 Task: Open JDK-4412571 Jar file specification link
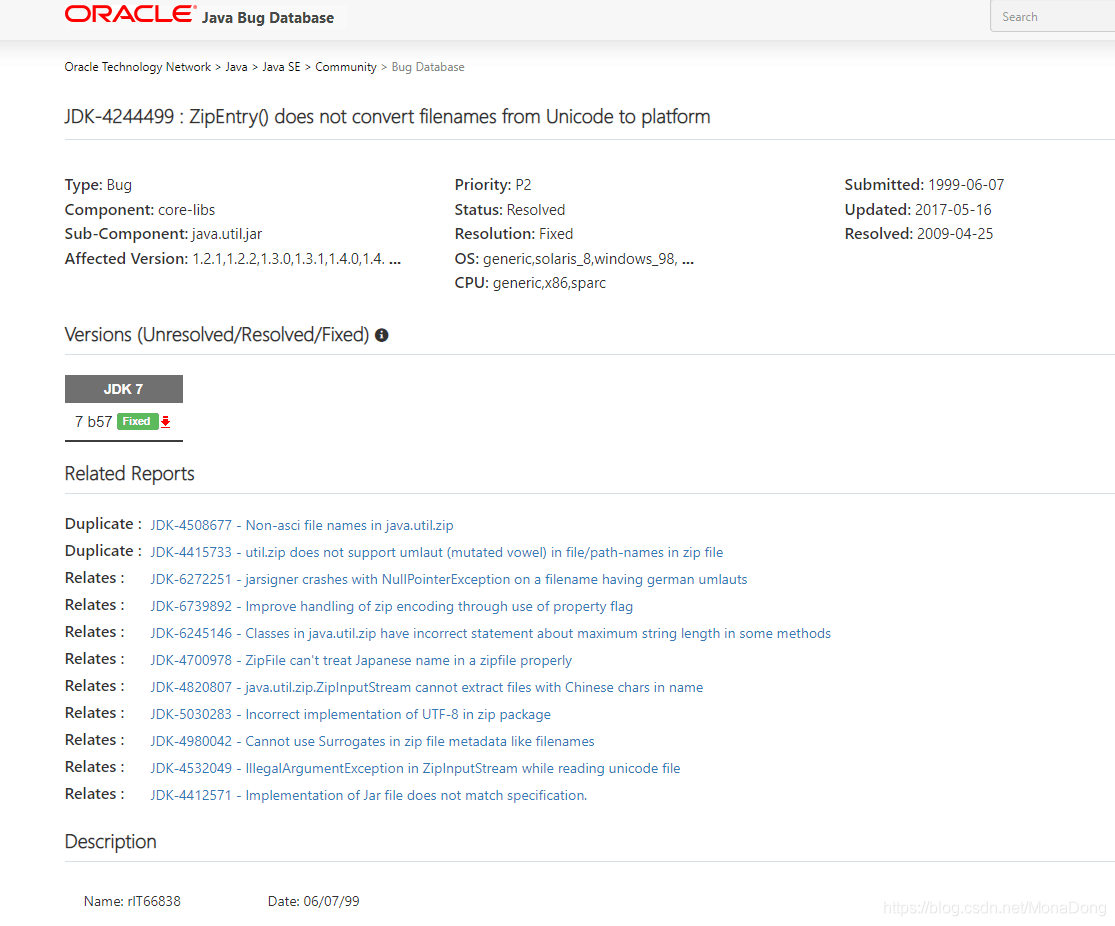tap(368, 796)
